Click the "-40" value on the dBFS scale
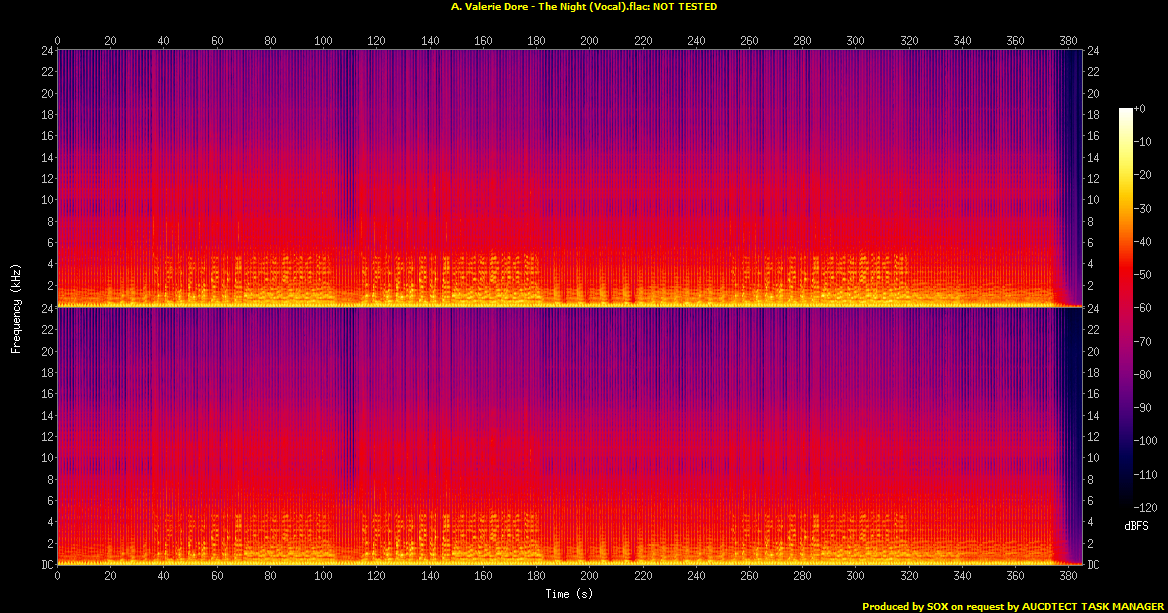 pos(1143,241)
